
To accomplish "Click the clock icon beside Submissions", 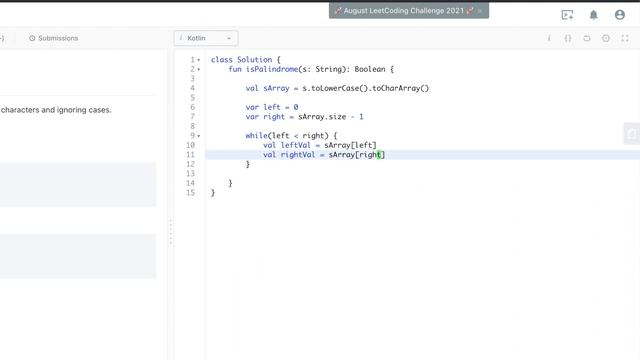I will [x=32, y=38].
